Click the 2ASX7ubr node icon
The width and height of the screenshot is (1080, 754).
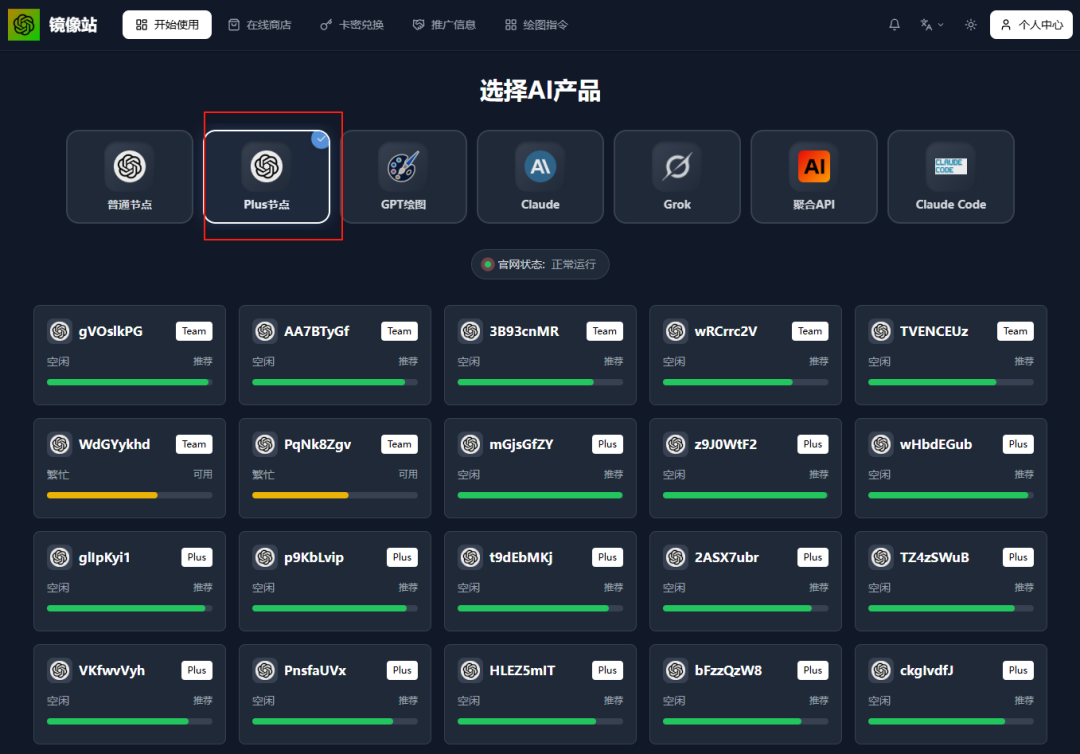pos(676,557)
